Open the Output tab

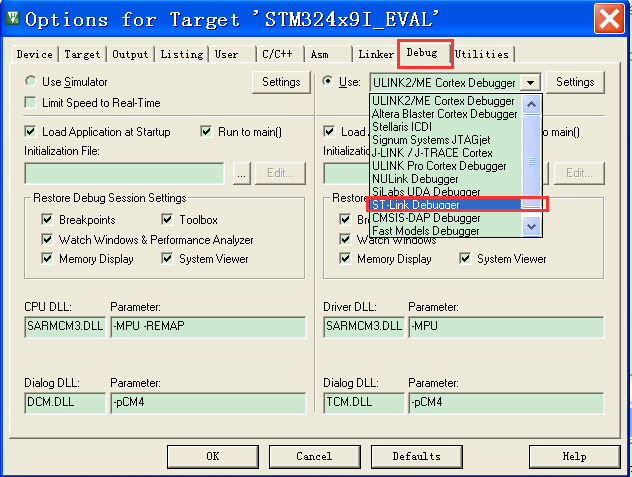(x=130, y=54)
